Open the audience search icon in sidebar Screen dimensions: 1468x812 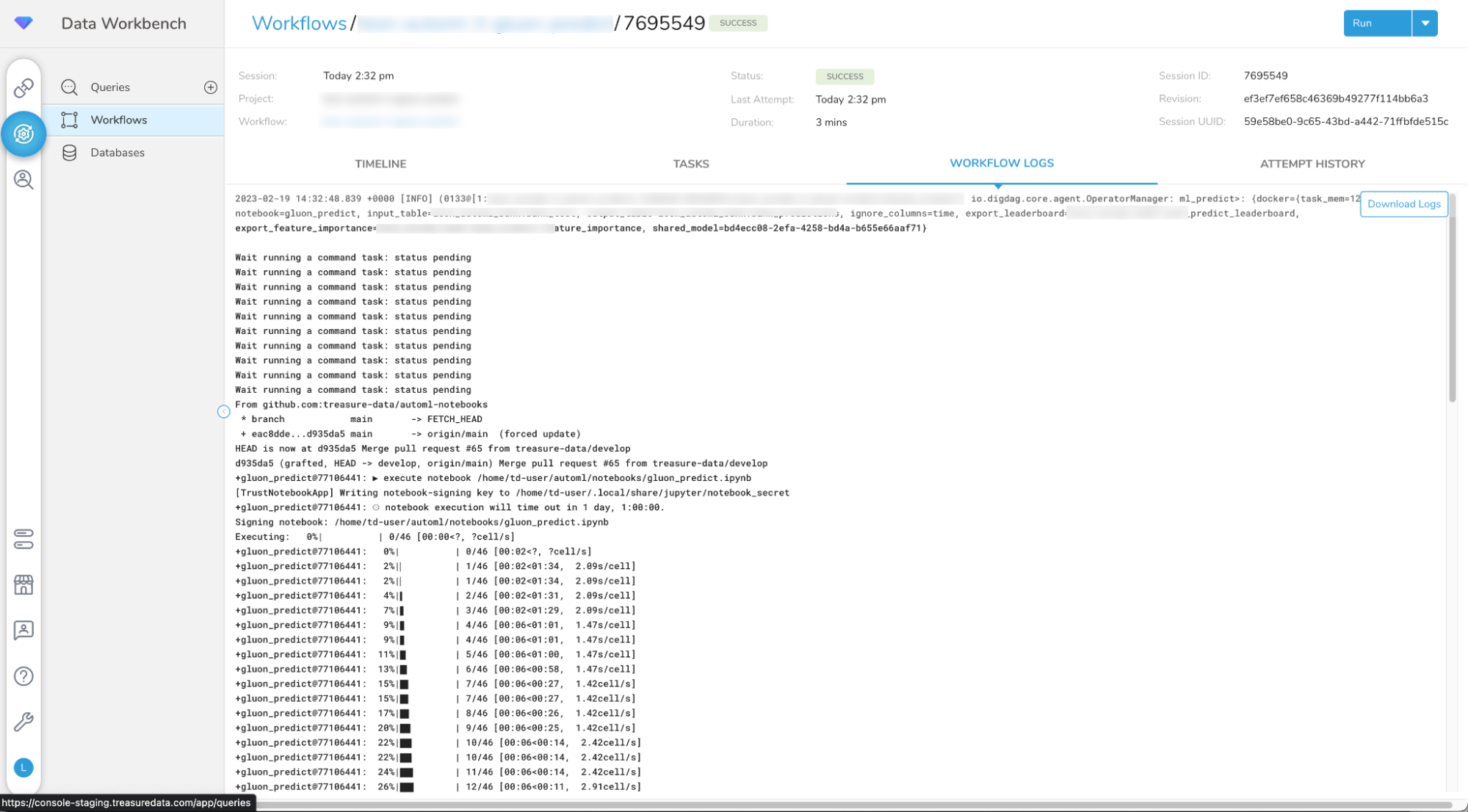click(23, 179)
